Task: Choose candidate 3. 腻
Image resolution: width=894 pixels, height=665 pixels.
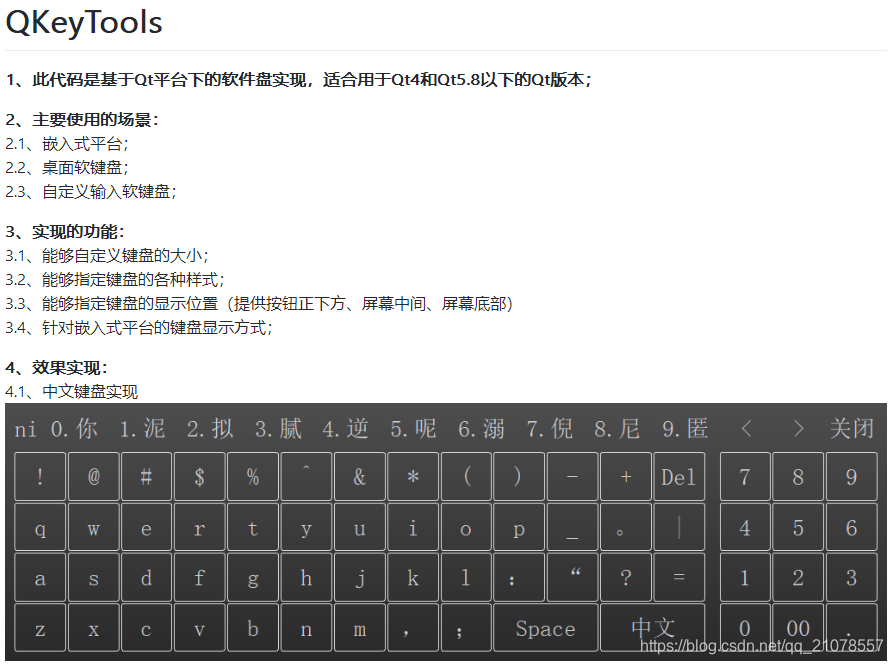Action: coord(278,428)
